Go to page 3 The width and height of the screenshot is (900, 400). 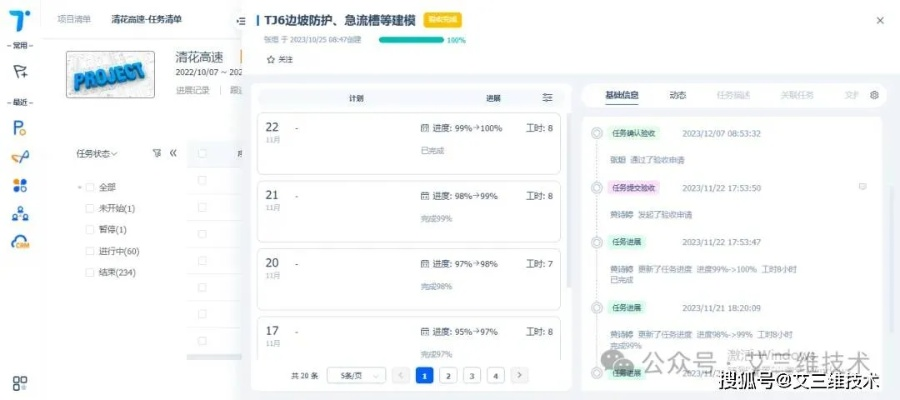pyautogui.click(x=472, y=376)
